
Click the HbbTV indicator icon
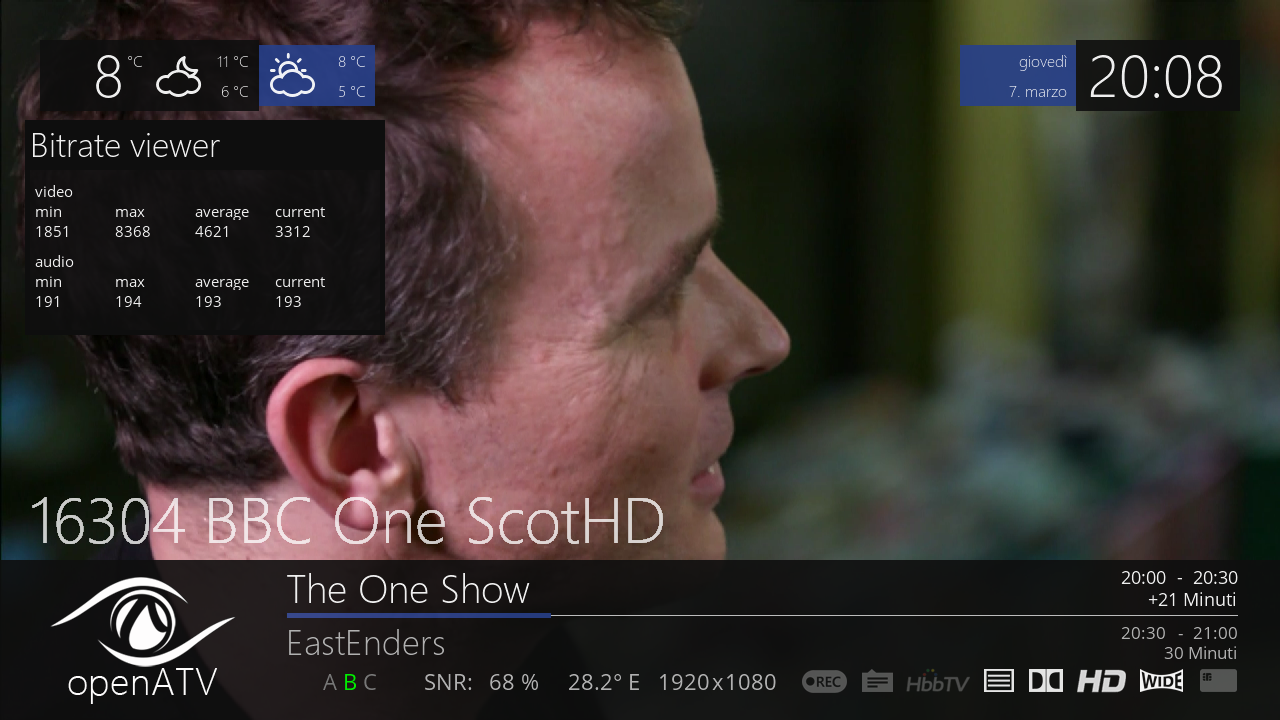(938, 682)
